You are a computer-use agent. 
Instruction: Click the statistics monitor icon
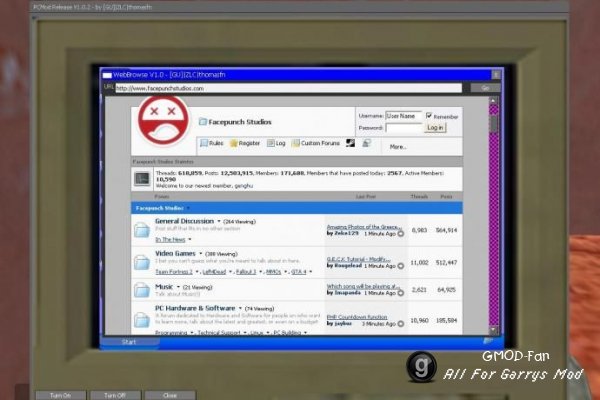142,178
